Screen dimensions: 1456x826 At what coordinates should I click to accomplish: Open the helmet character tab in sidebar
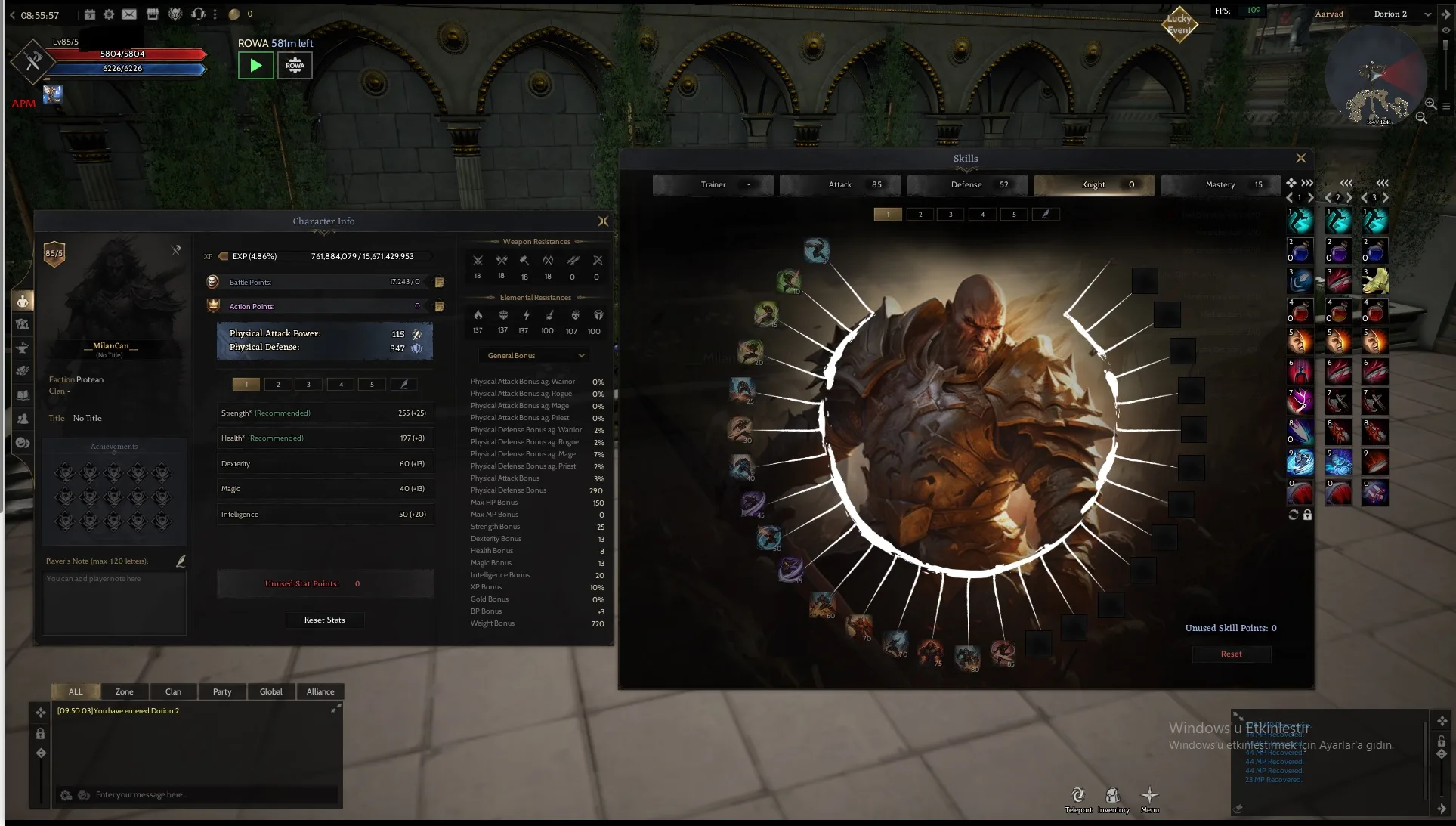tap(23, 301)
